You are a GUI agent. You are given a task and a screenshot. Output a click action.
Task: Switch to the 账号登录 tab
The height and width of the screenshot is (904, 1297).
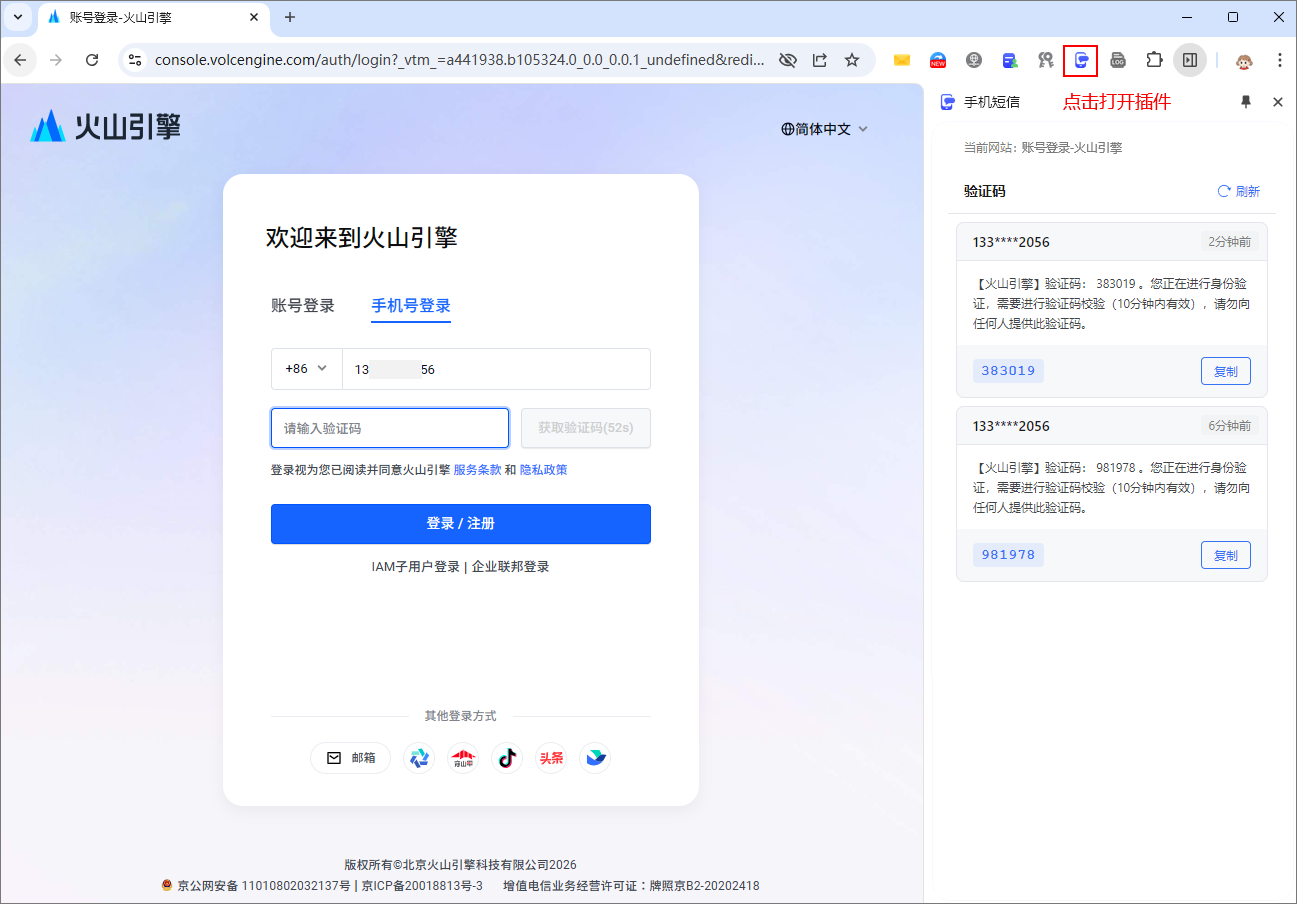pyautogui.click(x=303, y=306)
